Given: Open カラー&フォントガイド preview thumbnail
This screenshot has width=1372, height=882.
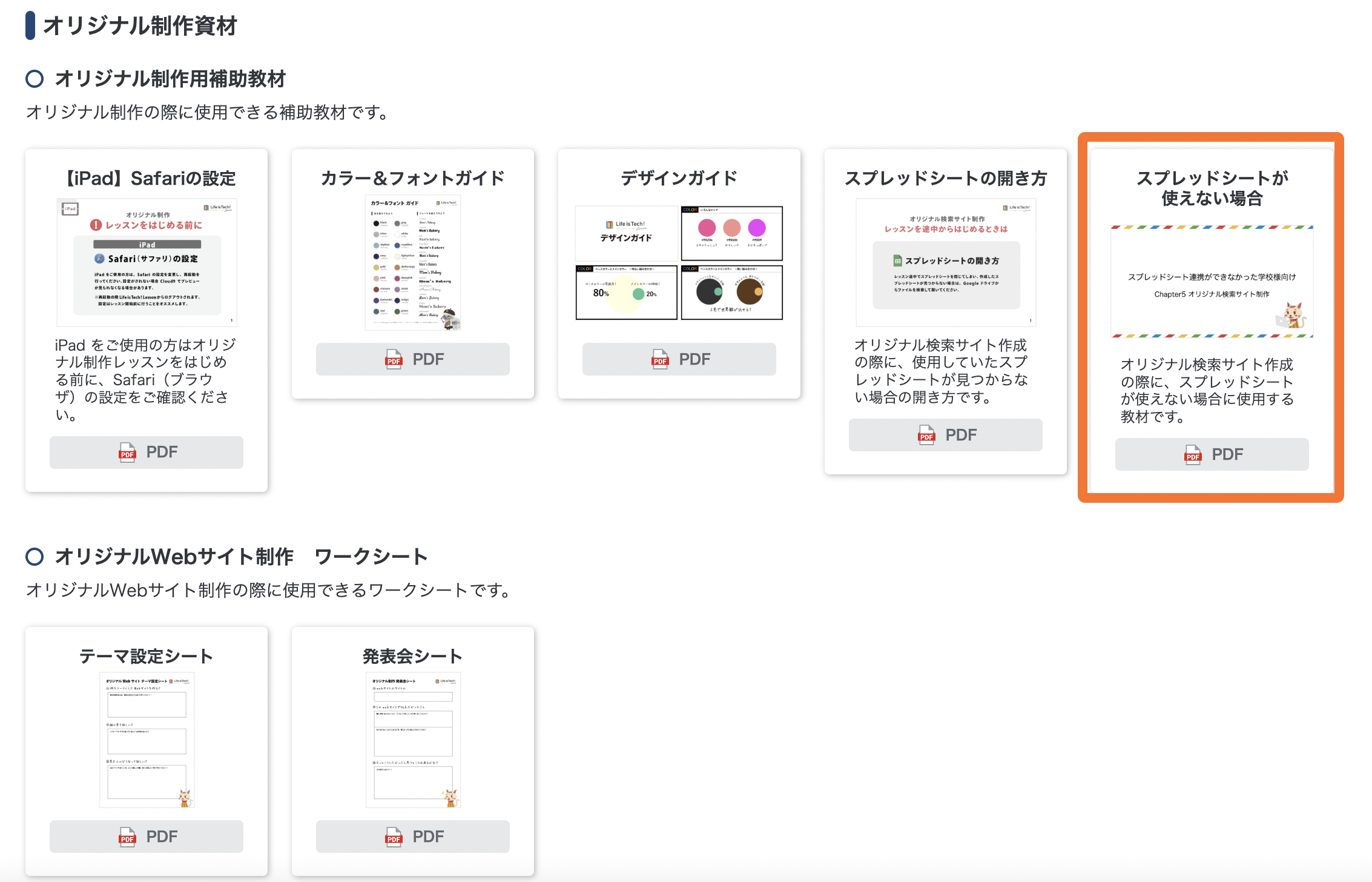Looking at the screenshot, I should pyautogui.click(x=413, y=262).
